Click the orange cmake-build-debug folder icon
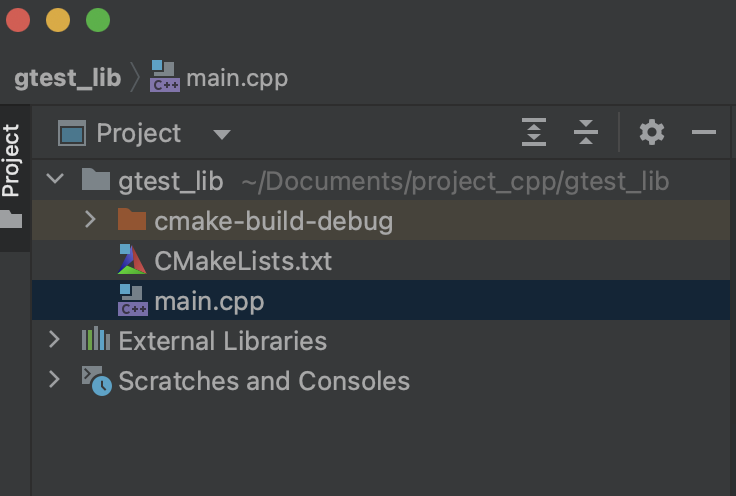The height and width of the screenshot is (496, 736). (x=132, y=220)
